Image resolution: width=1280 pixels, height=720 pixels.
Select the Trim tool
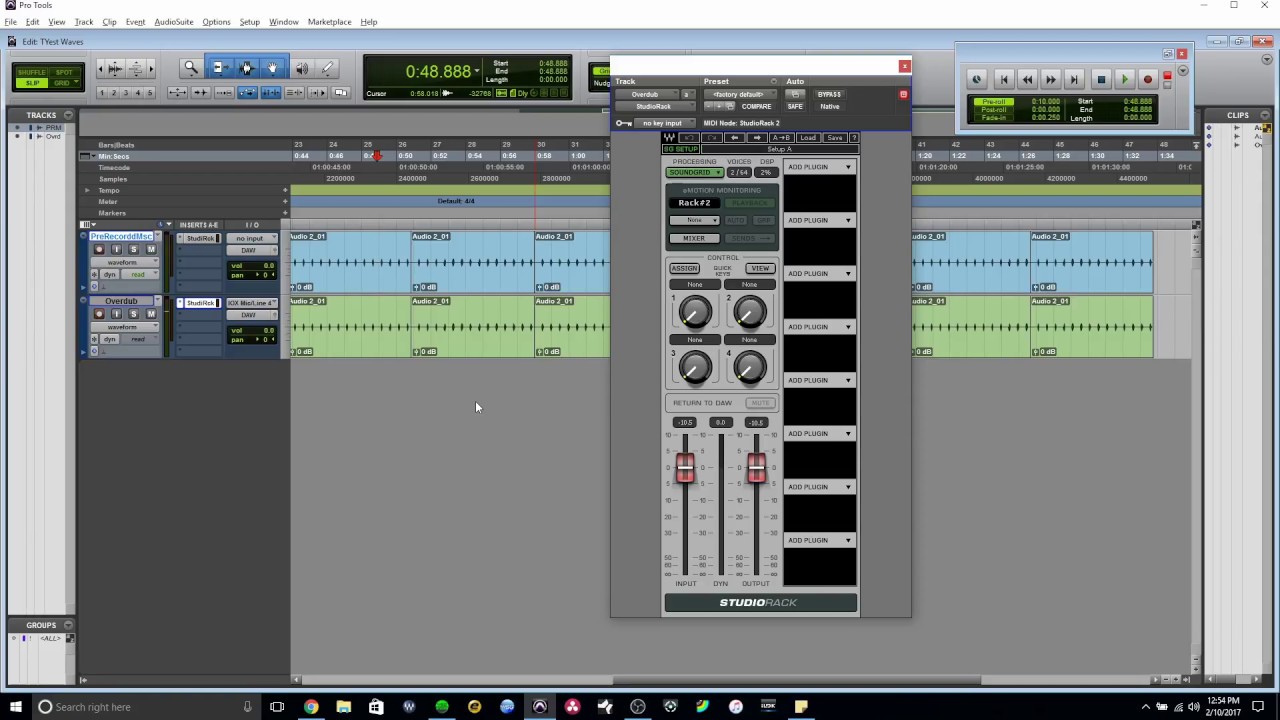pos(219,68)
